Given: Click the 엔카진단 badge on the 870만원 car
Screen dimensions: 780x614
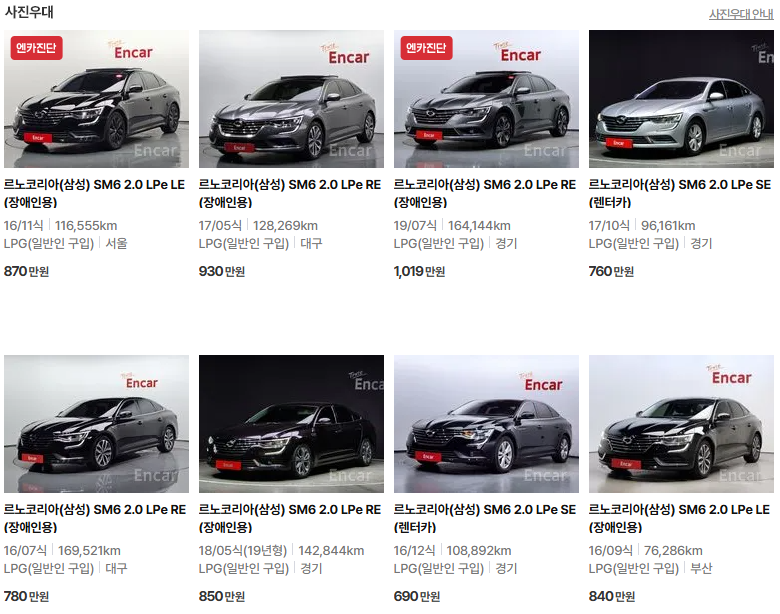Looking at the screenshot, I should [x=36, y=48].
